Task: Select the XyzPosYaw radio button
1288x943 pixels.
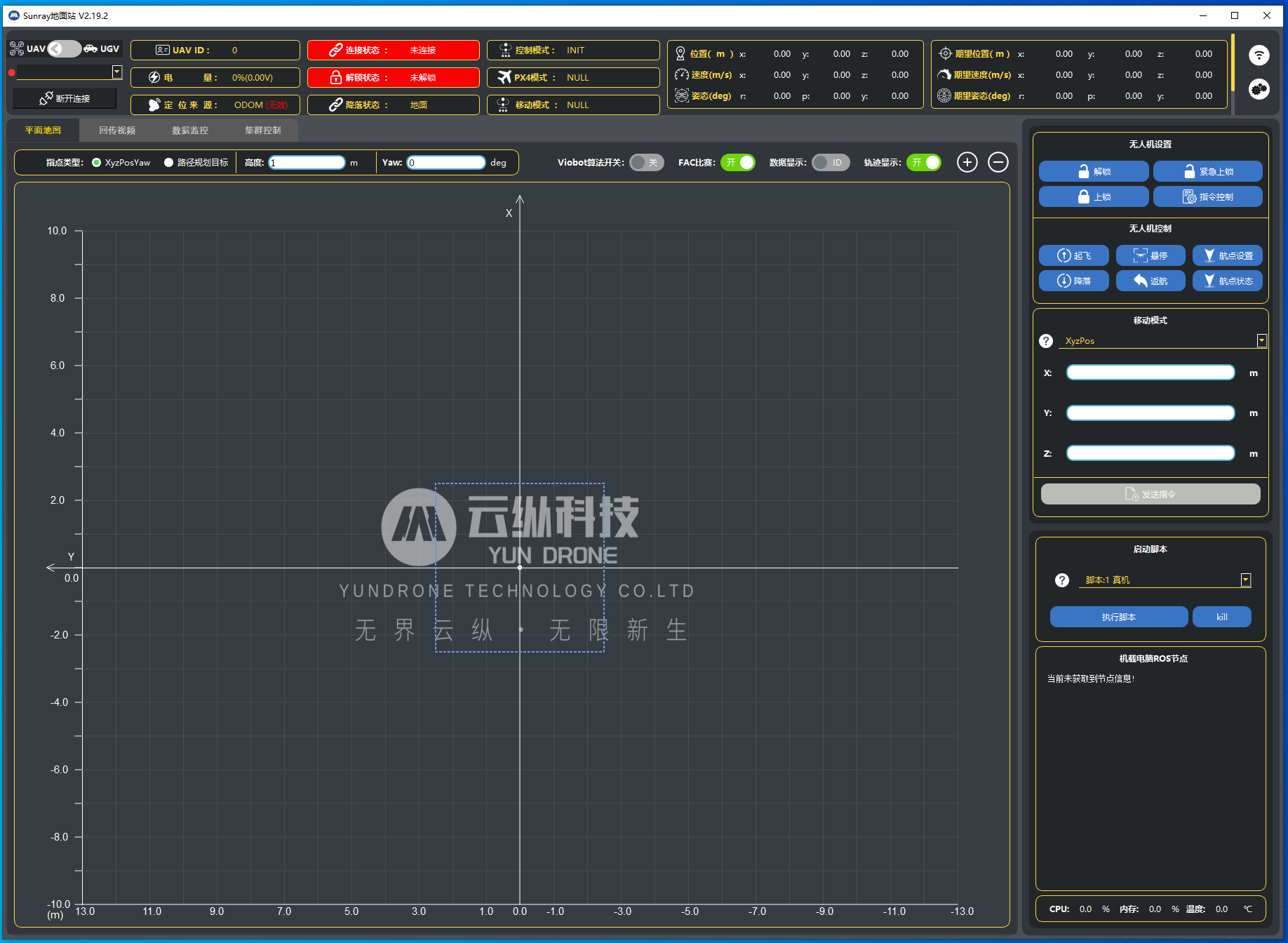Action: [97, 163]
